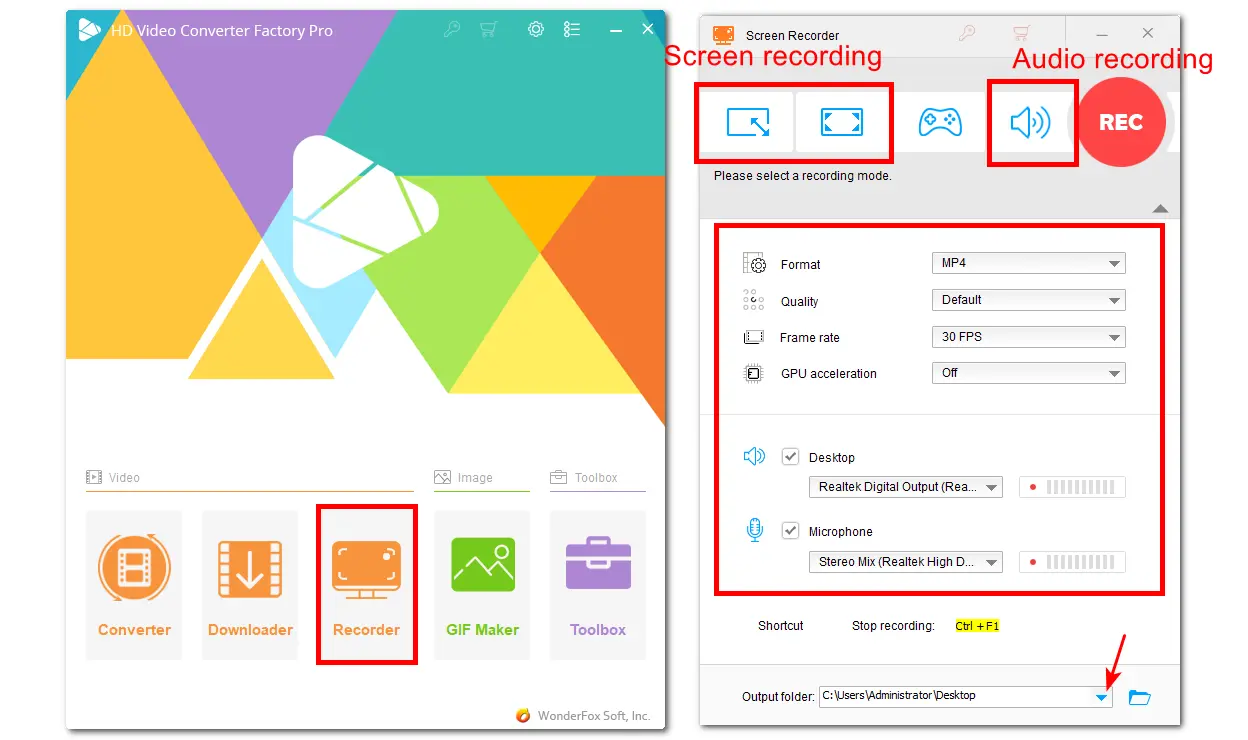Uncheck the Microphone audio checkbox
Screen dimensions: 1248x740
pyautogui.click(x=790, y=531)
